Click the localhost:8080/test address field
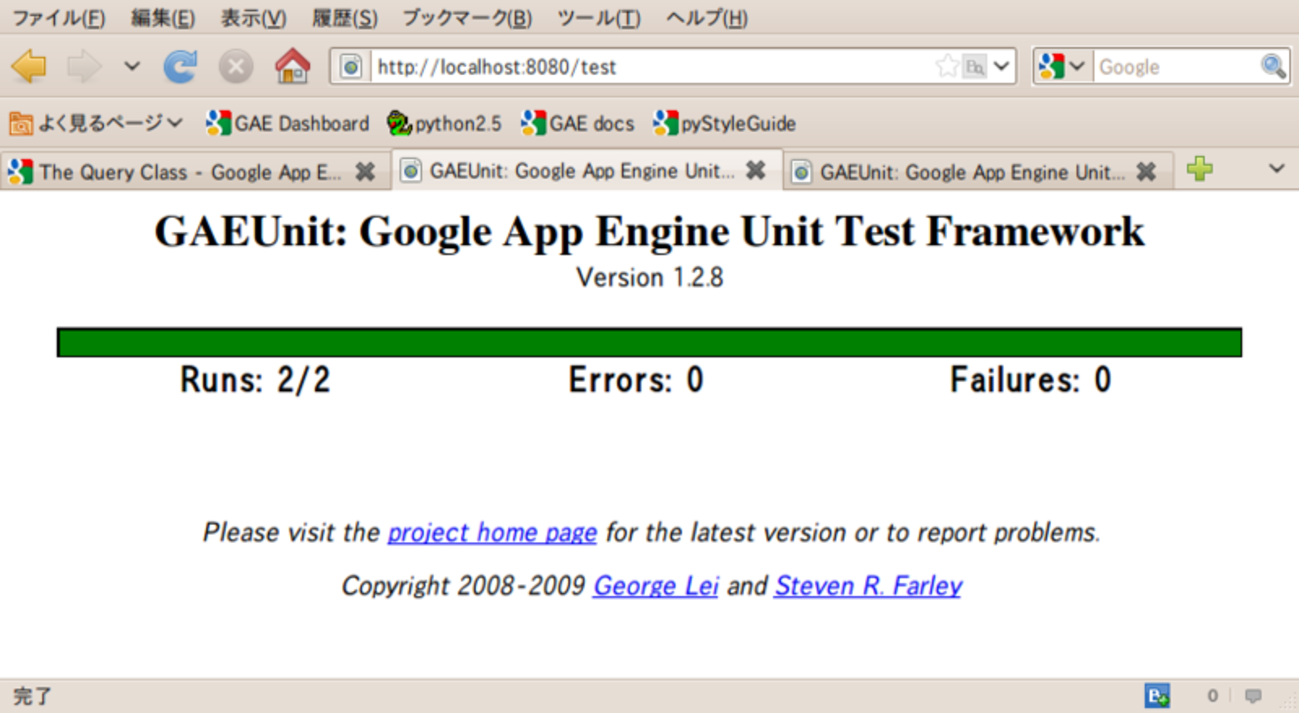This screenshot has height=713, width=1299. 650,67
